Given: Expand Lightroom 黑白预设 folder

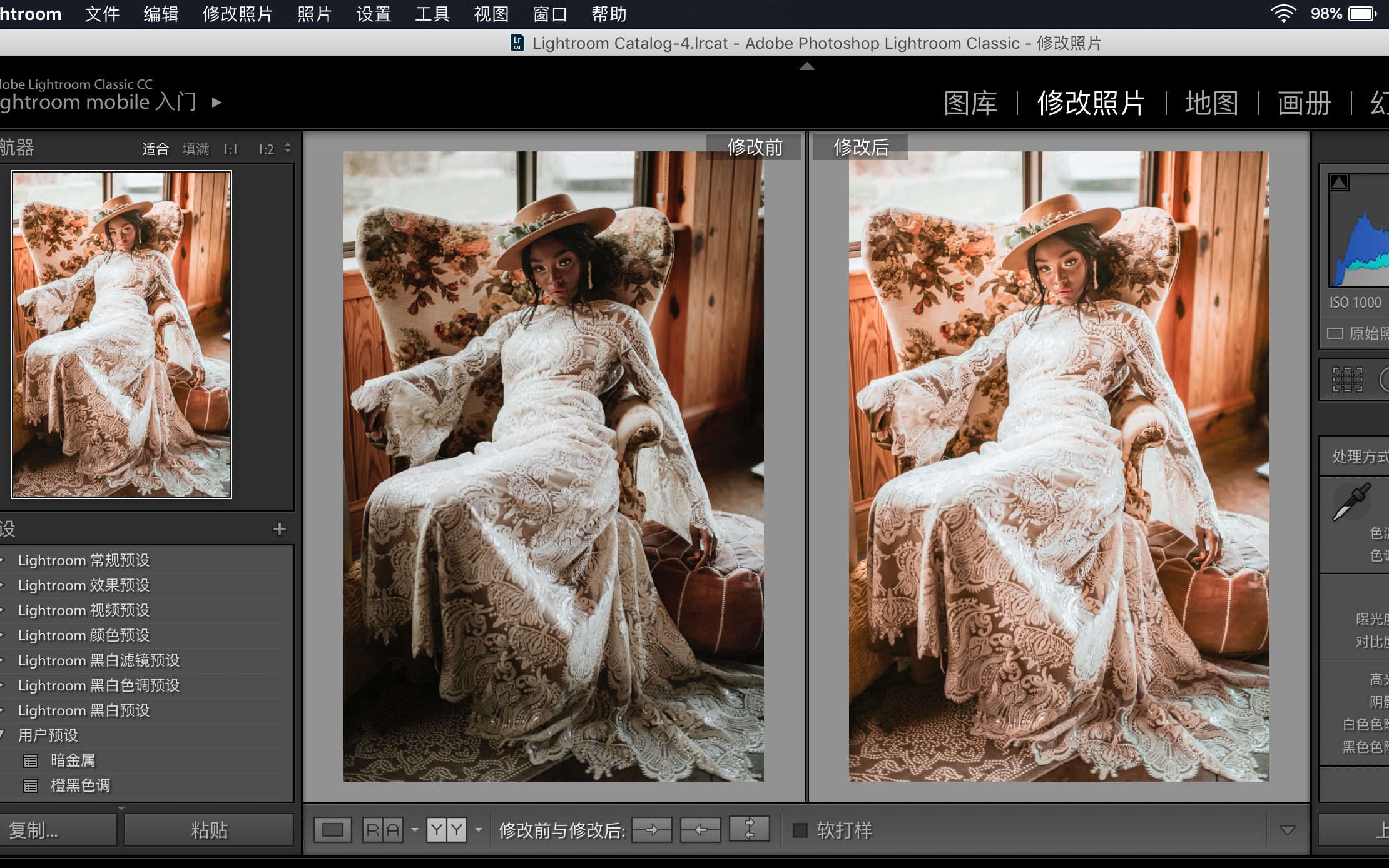Looking at the screenshot, I should pos(3,710).
